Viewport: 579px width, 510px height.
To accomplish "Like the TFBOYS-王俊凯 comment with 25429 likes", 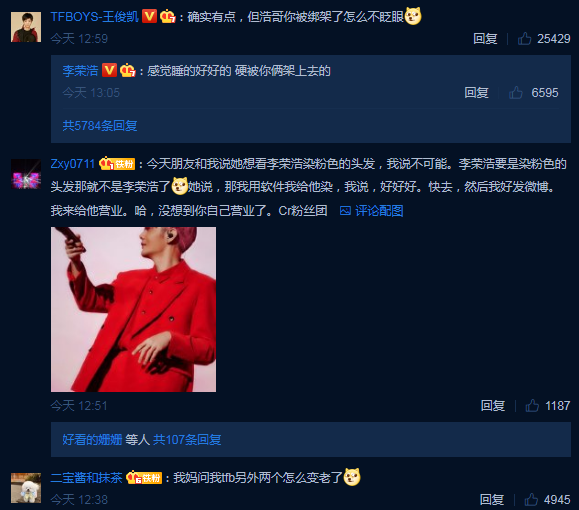I will pyautogui.click(x=524, y=38).
